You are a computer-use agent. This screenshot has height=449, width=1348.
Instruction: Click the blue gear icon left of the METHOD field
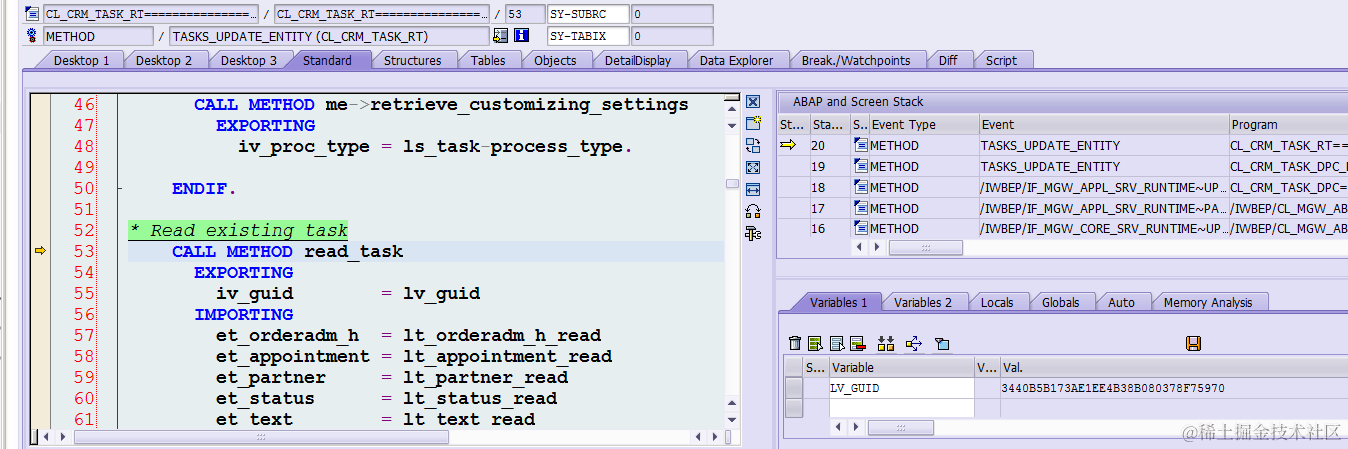32,36
